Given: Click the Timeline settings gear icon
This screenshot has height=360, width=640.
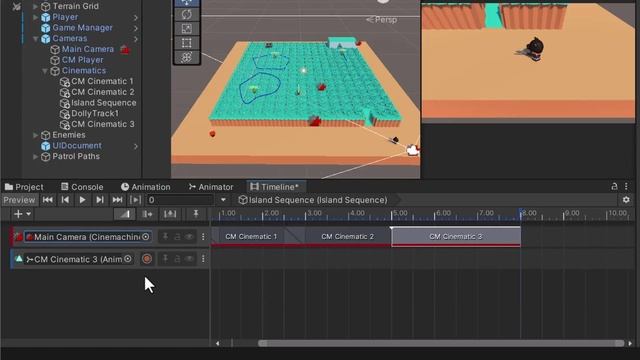Looking at the screenshot, I should [626, 200].
